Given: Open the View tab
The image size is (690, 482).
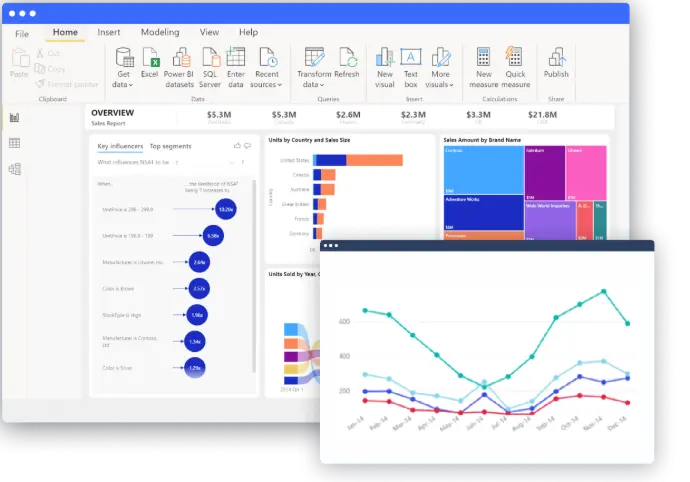Looking at the screenshot, I should (x=209, y=32).
